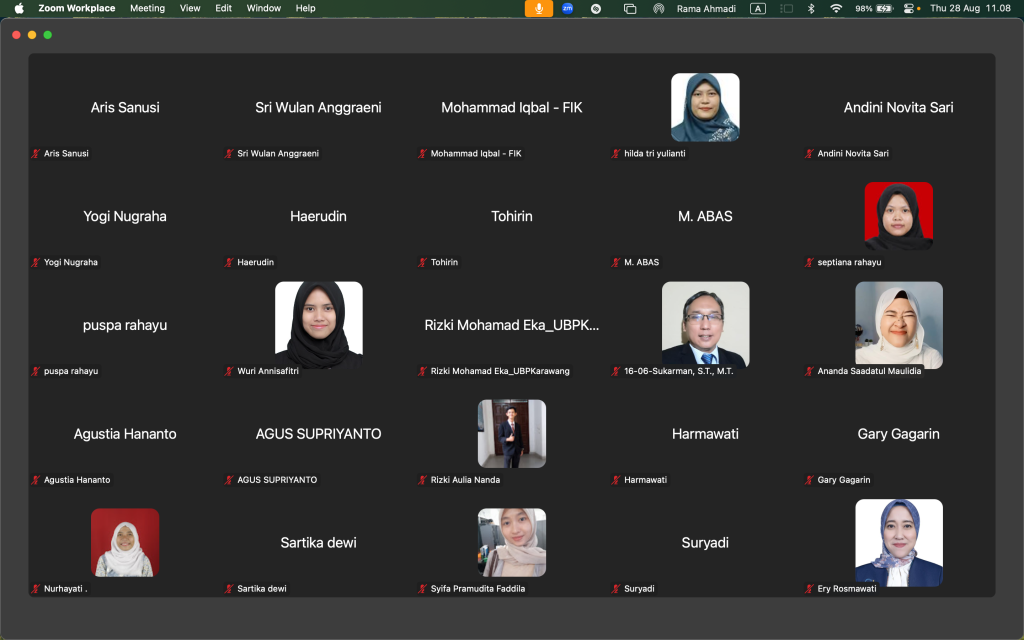Image resolution: width=1024 pixels, height=640 pixels.
Task: Click the battery status icon
Action: [x=885, y=8]
